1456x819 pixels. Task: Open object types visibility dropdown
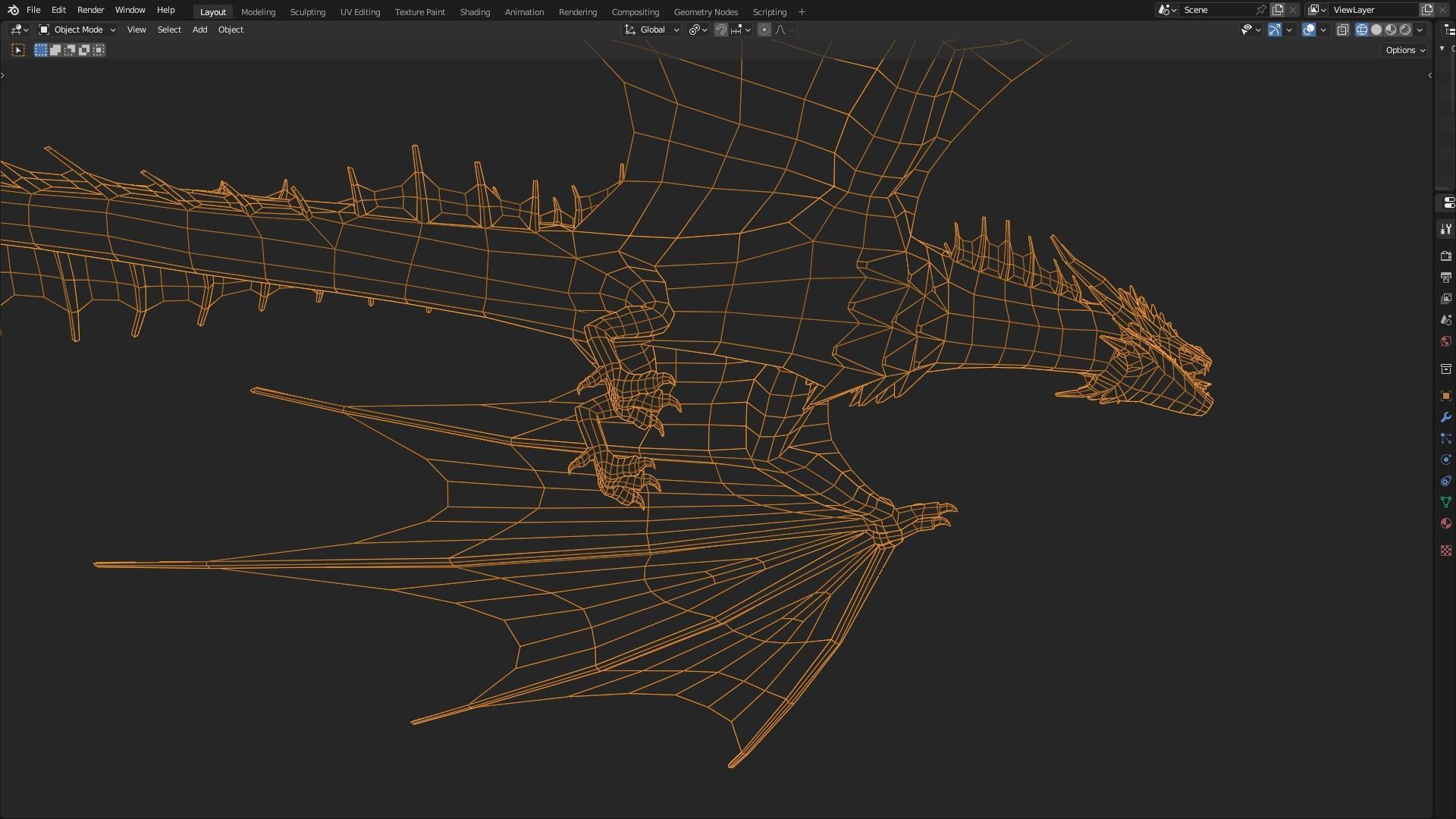1250,30
